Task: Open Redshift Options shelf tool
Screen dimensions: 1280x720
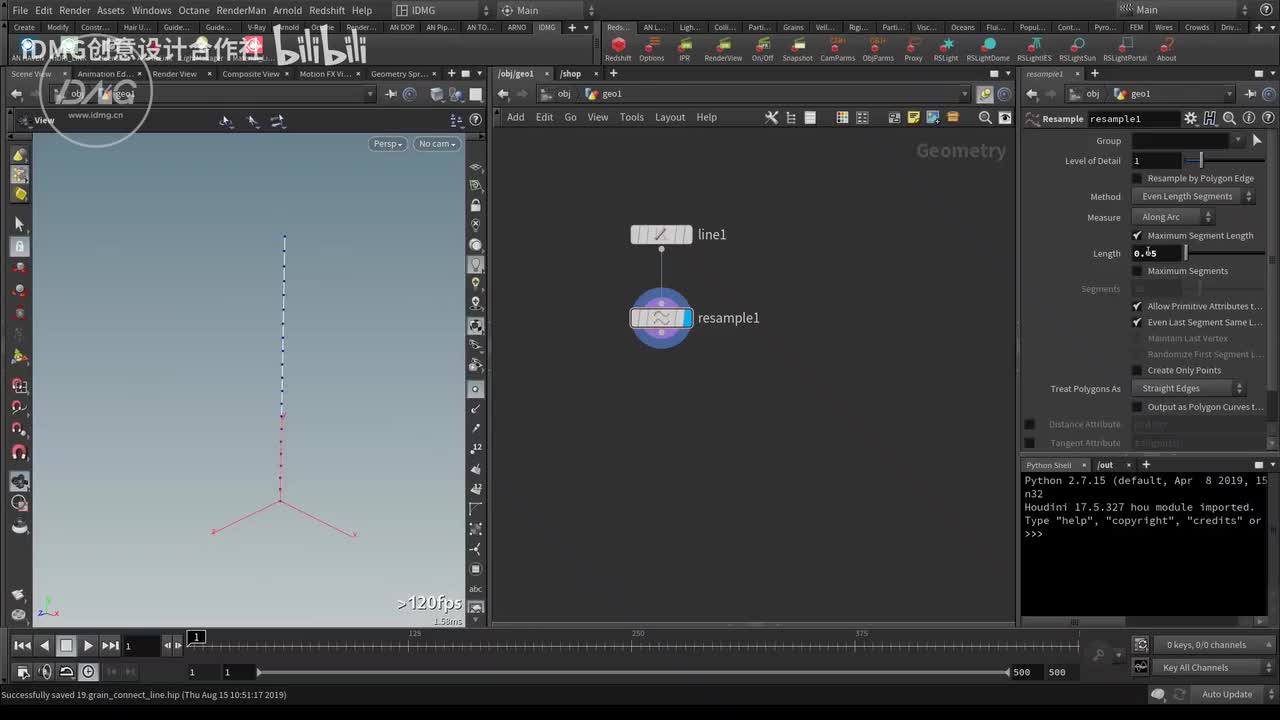Action: point(651,50)
